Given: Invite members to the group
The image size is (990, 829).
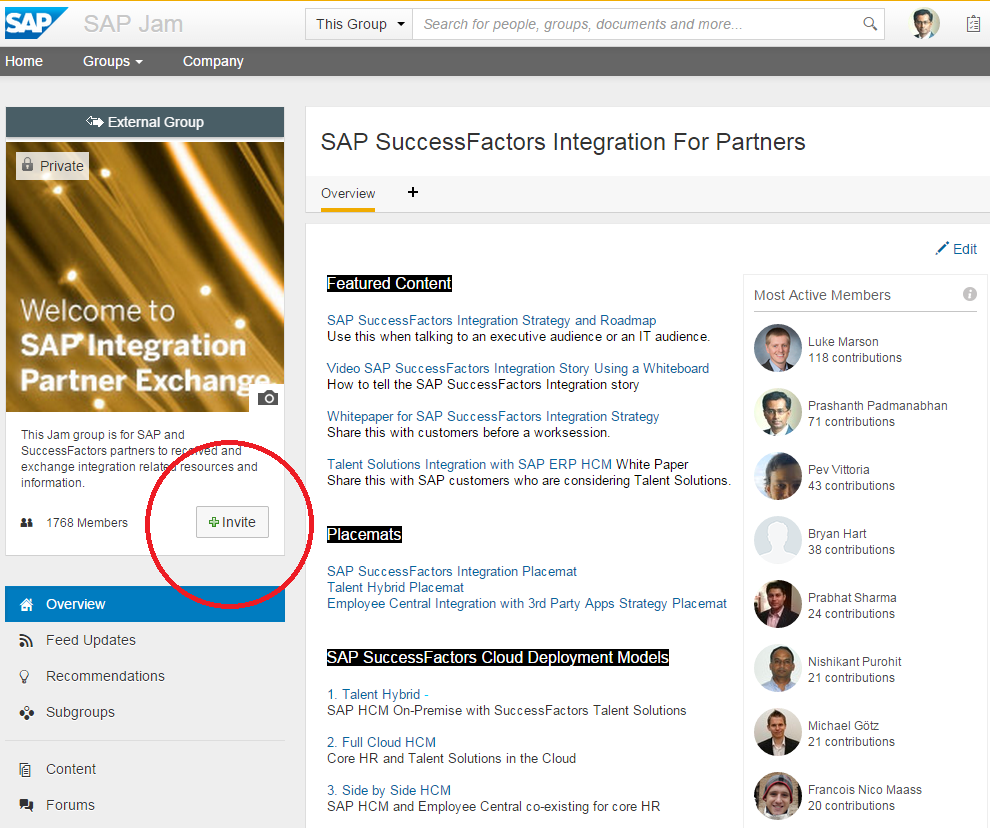Looking at the screenshot, I should (x=232, y=521).
